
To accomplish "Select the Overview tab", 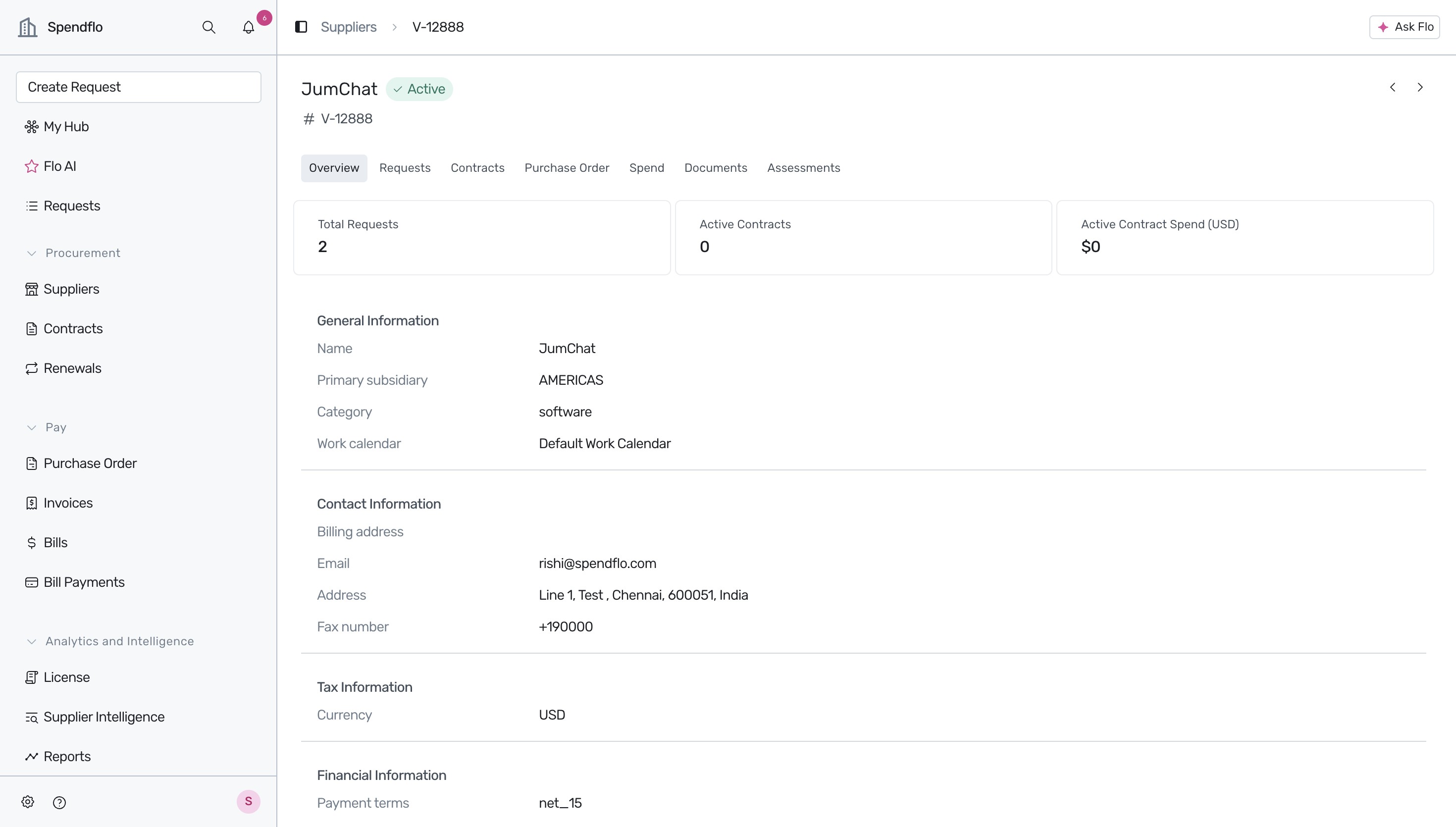I will click(x=334, y=168).
